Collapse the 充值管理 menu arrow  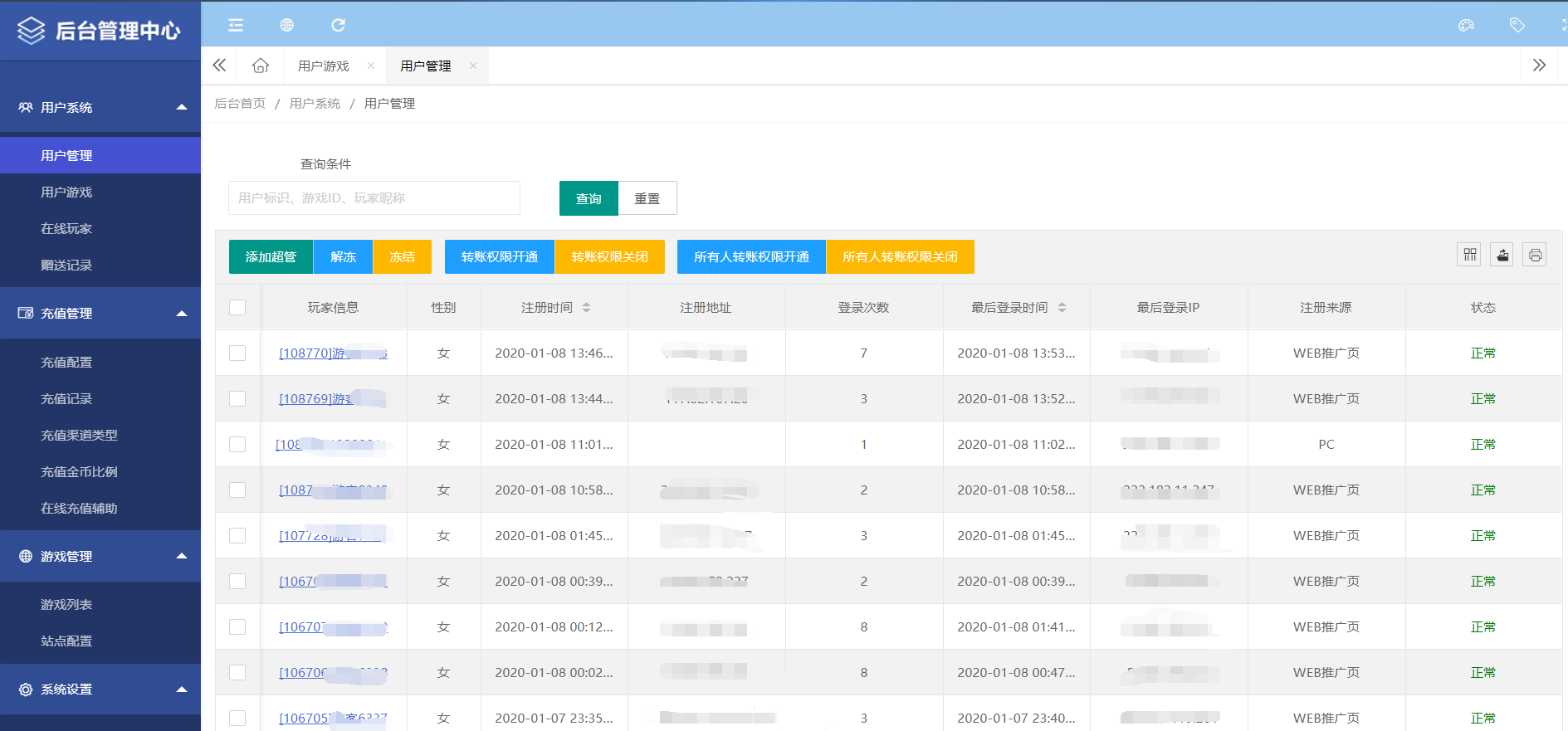click(x=182, y=313)
